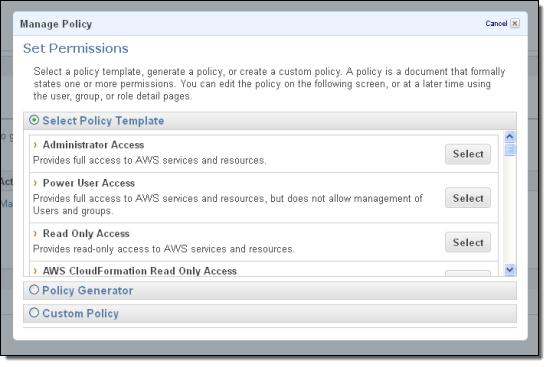Expand Power User Access details with its orange chevron
550x367 pixels.
pos(35,183)
